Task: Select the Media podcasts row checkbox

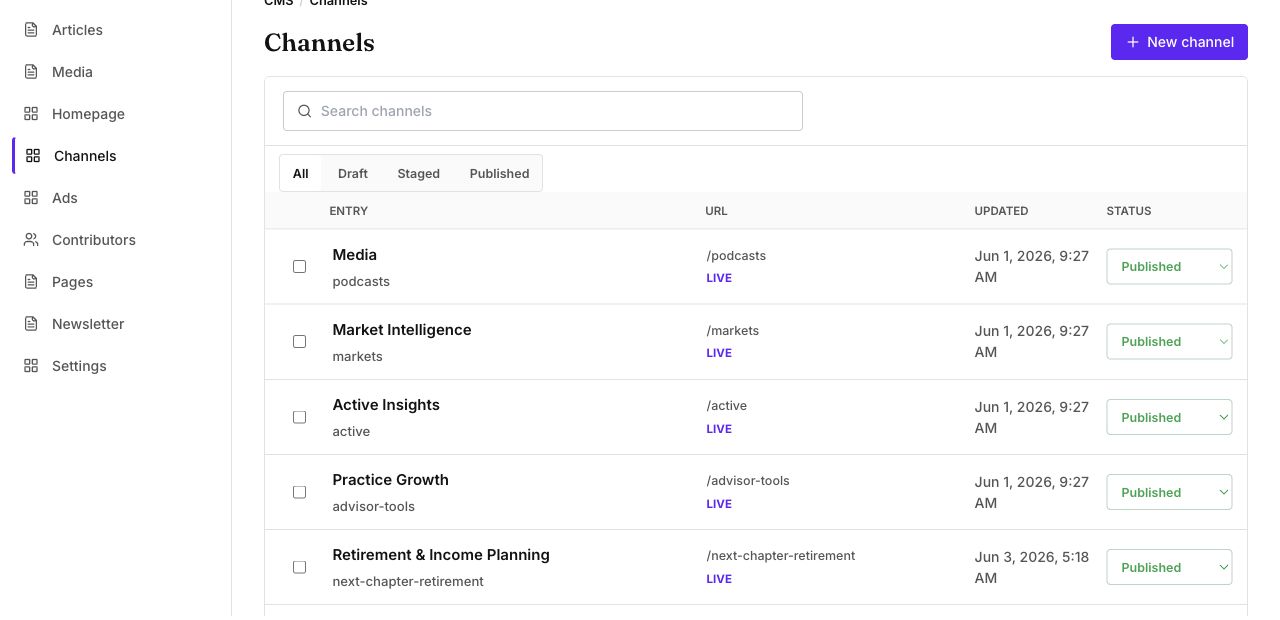Action: click(299, 267)
